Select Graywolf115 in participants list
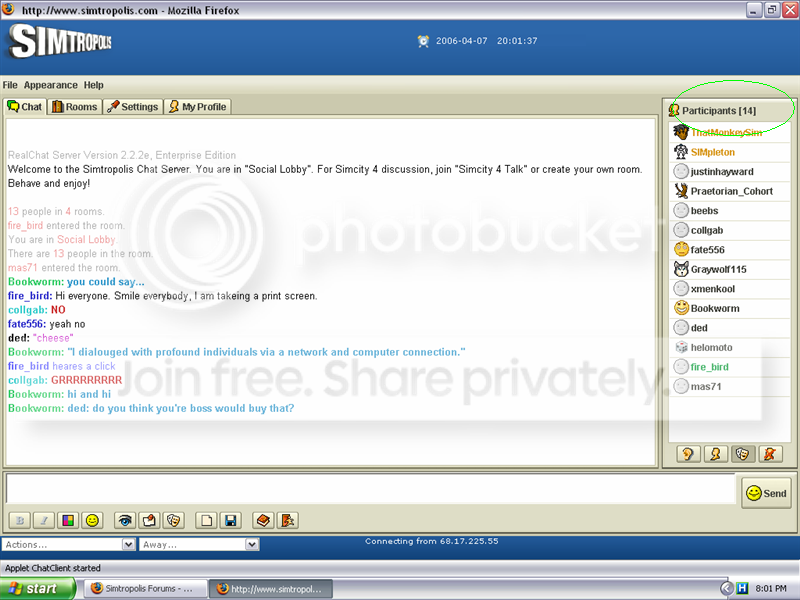The width and height of the screenshot is (800, 600). (730, 269)
